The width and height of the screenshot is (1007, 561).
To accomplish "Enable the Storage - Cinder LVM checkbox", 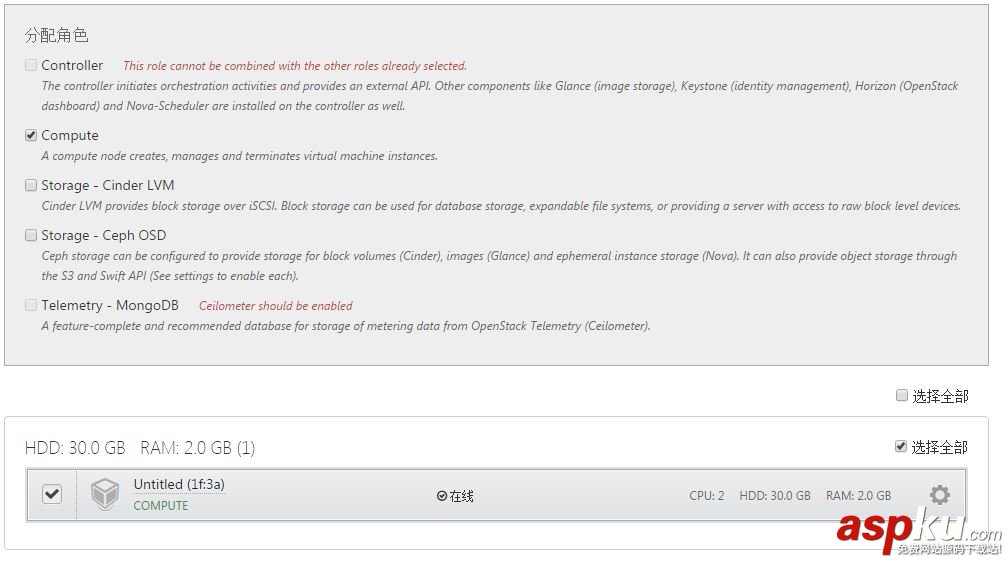I will (x=31, y=185).
